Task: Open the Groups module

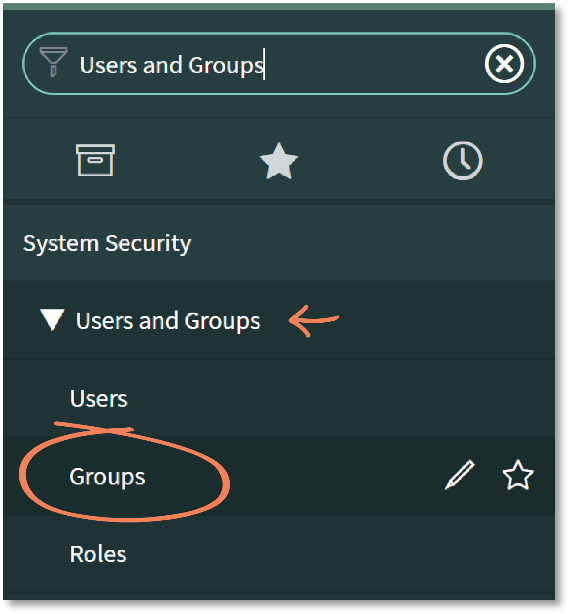Action: click(107, 477)
